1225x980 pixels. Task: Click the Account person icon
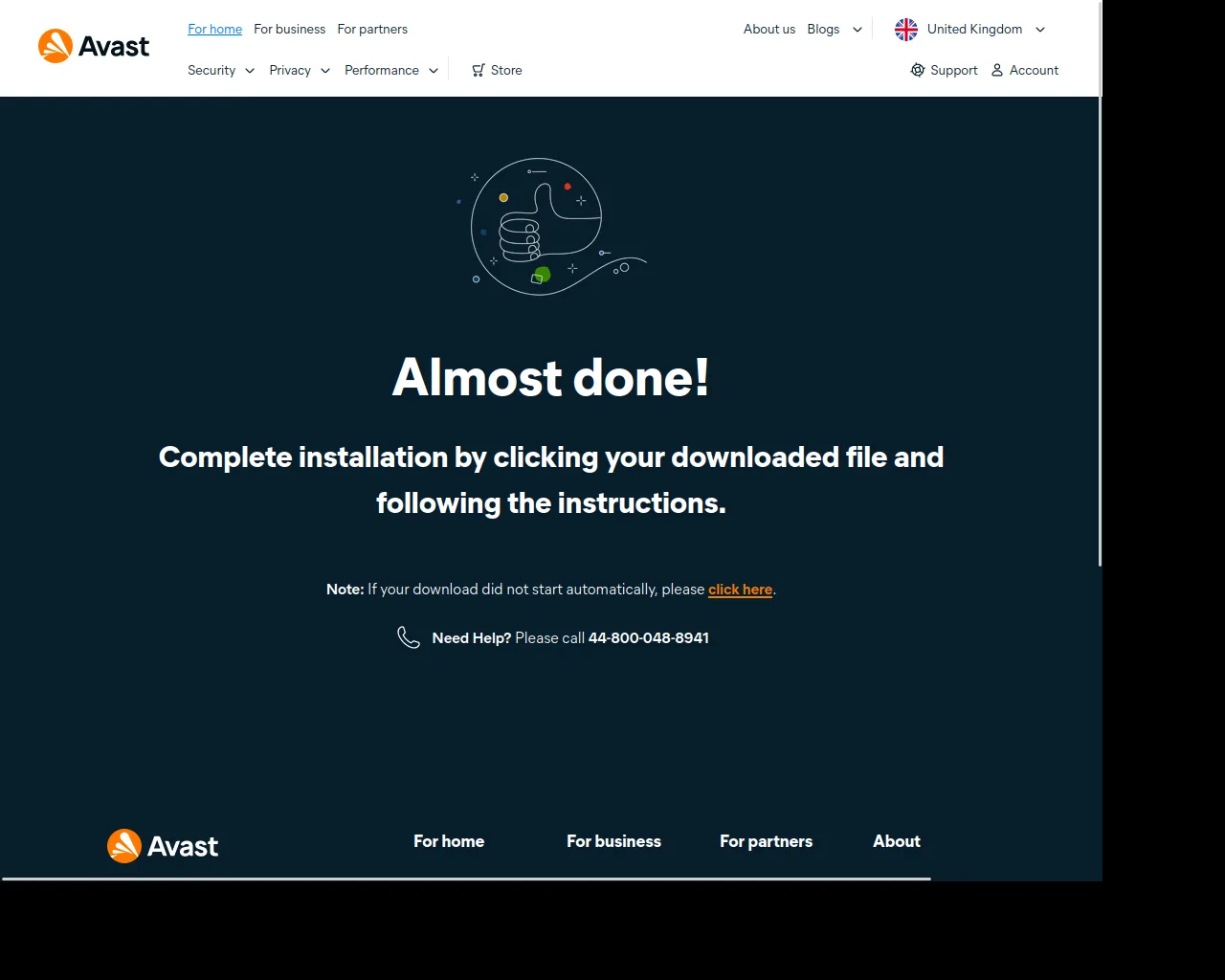(x=997, y=70)
